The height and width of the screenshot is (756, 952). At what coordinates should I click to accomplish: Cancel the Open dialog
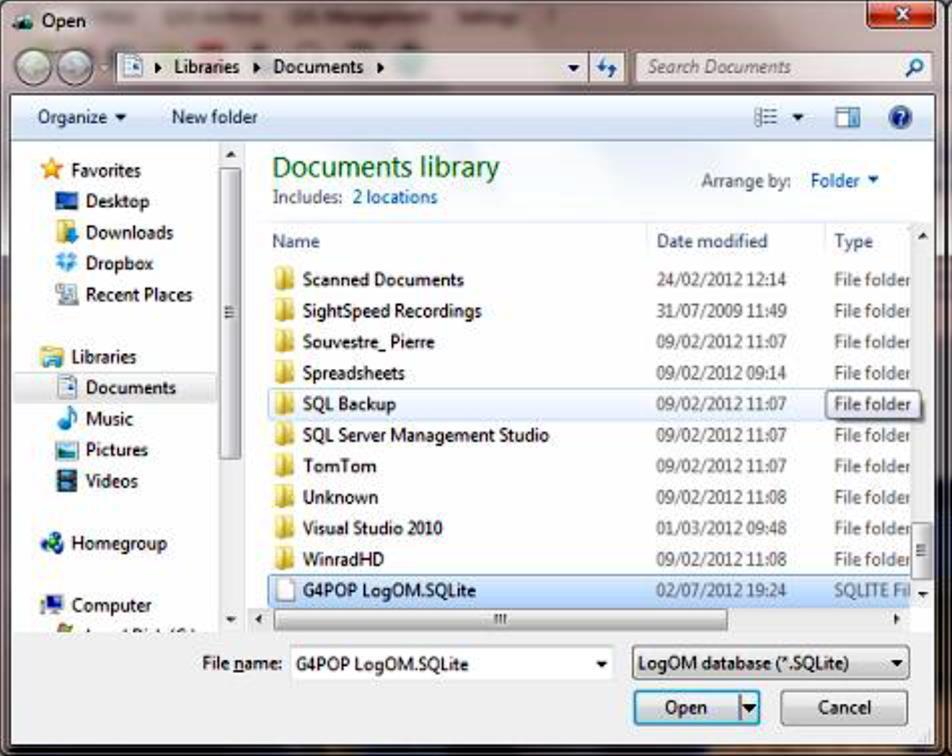click(x=844, y=707)
